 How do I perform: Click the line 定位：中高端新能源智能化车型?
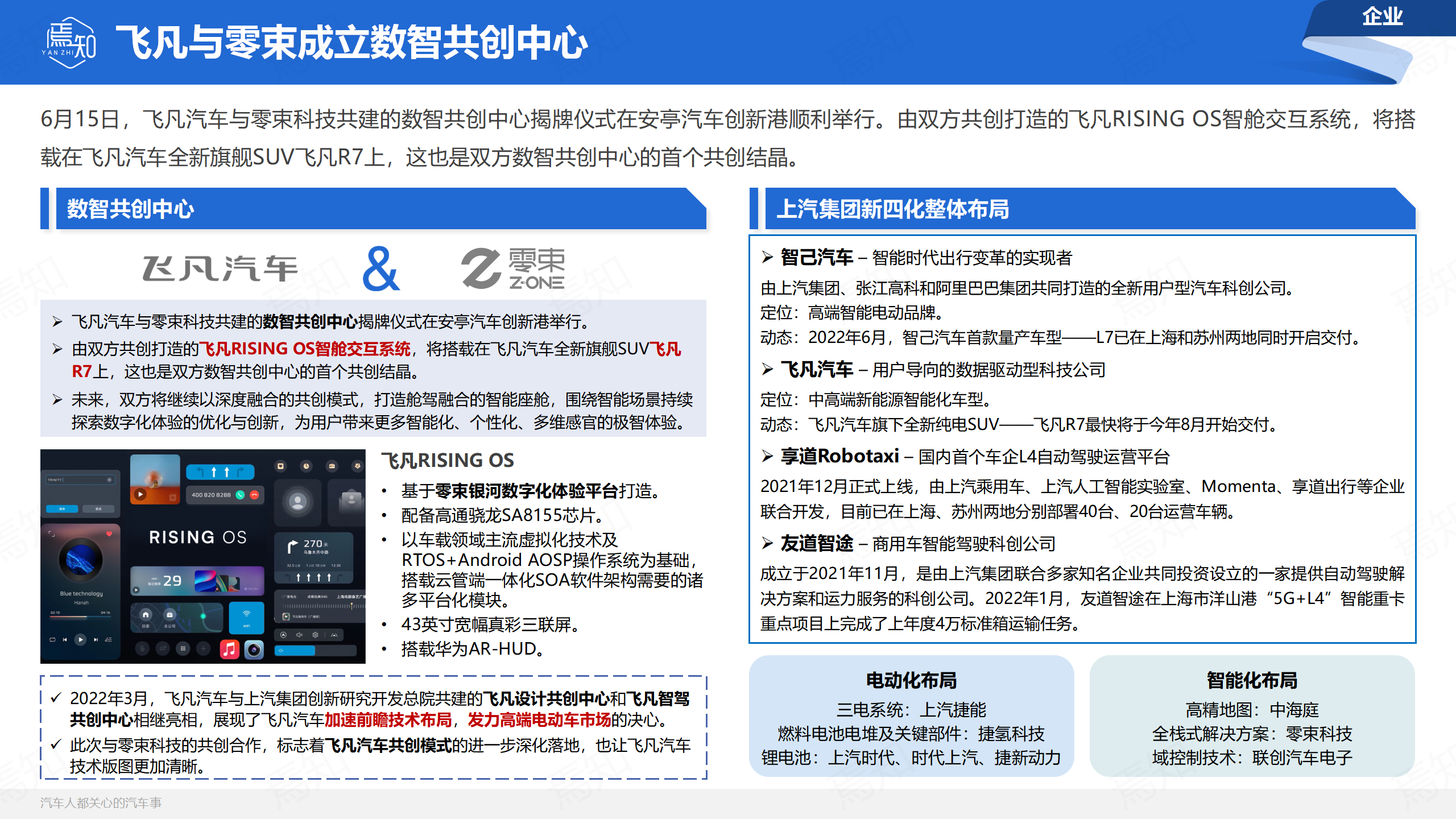[876, 400]
